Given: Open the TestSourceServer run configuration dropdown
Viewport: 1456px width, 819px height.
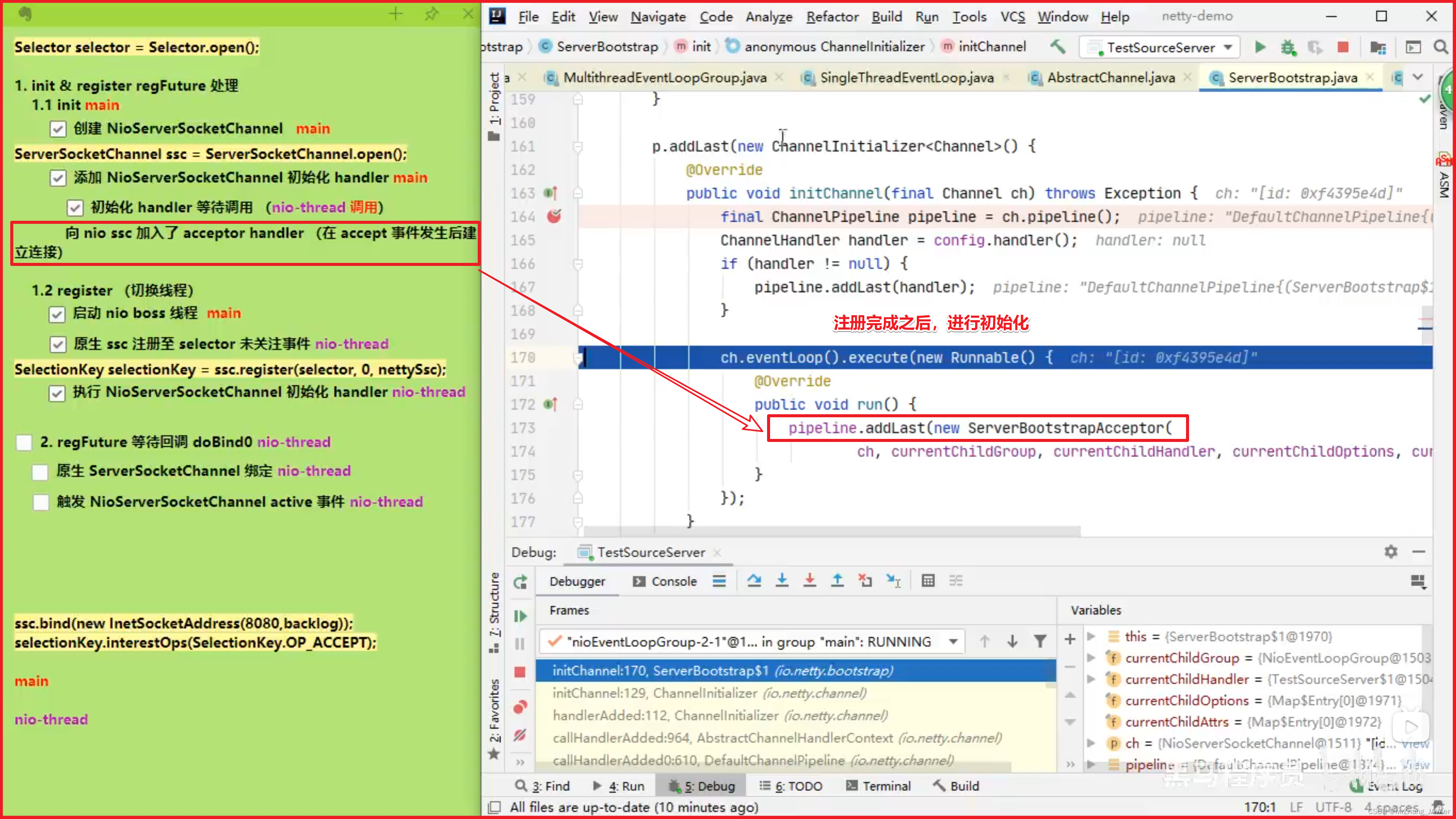Looking at the screenshot, I should (1159, 47).
